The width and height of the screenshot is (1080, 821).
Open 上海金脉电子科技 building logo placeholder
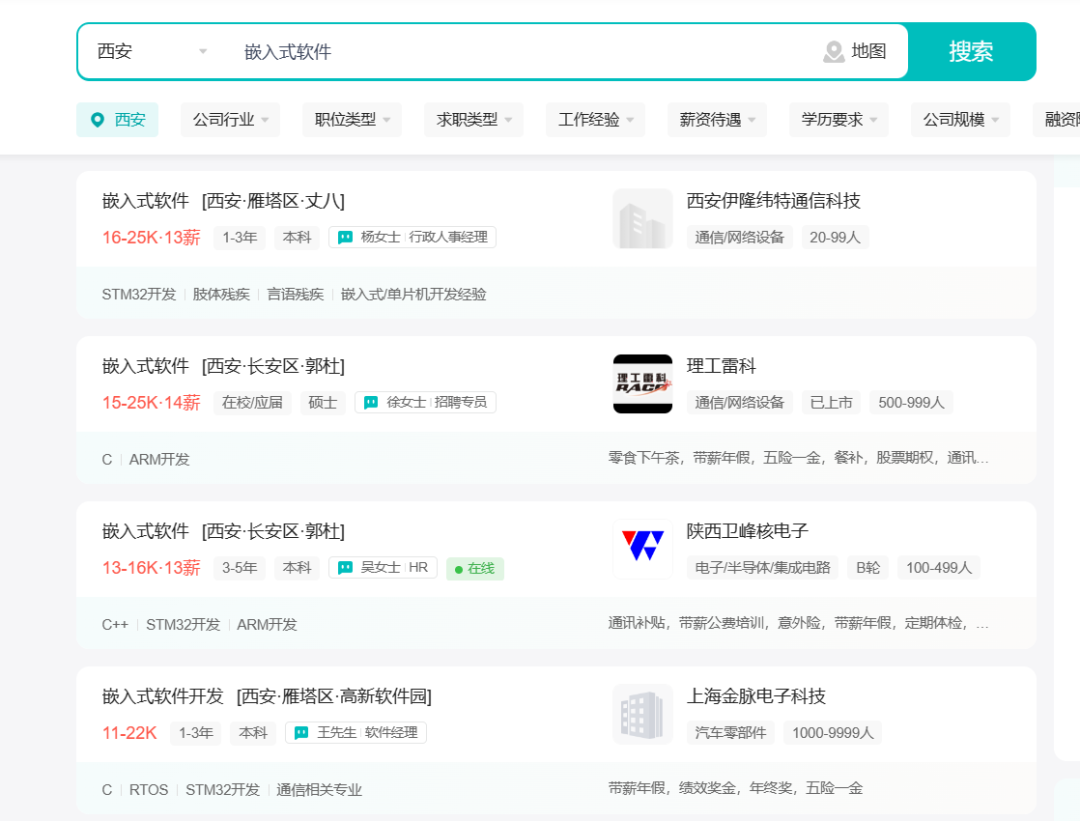tap(643, 714)
